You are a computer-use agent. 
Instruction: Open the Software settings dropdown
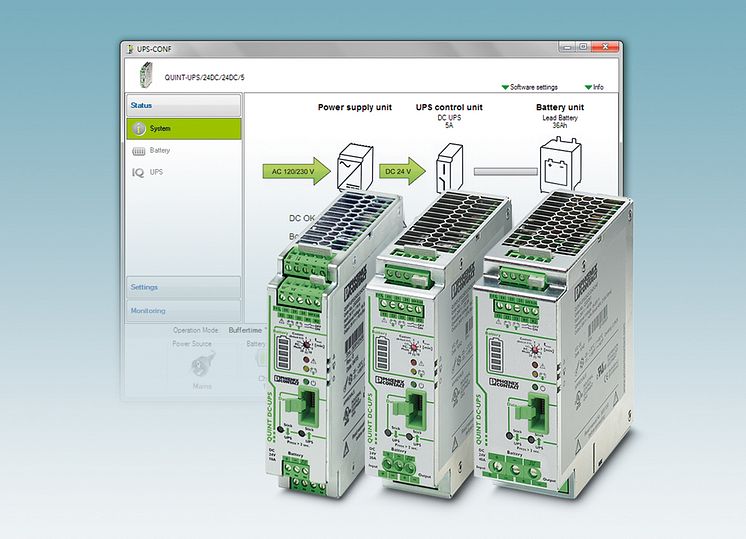point(530,87)
